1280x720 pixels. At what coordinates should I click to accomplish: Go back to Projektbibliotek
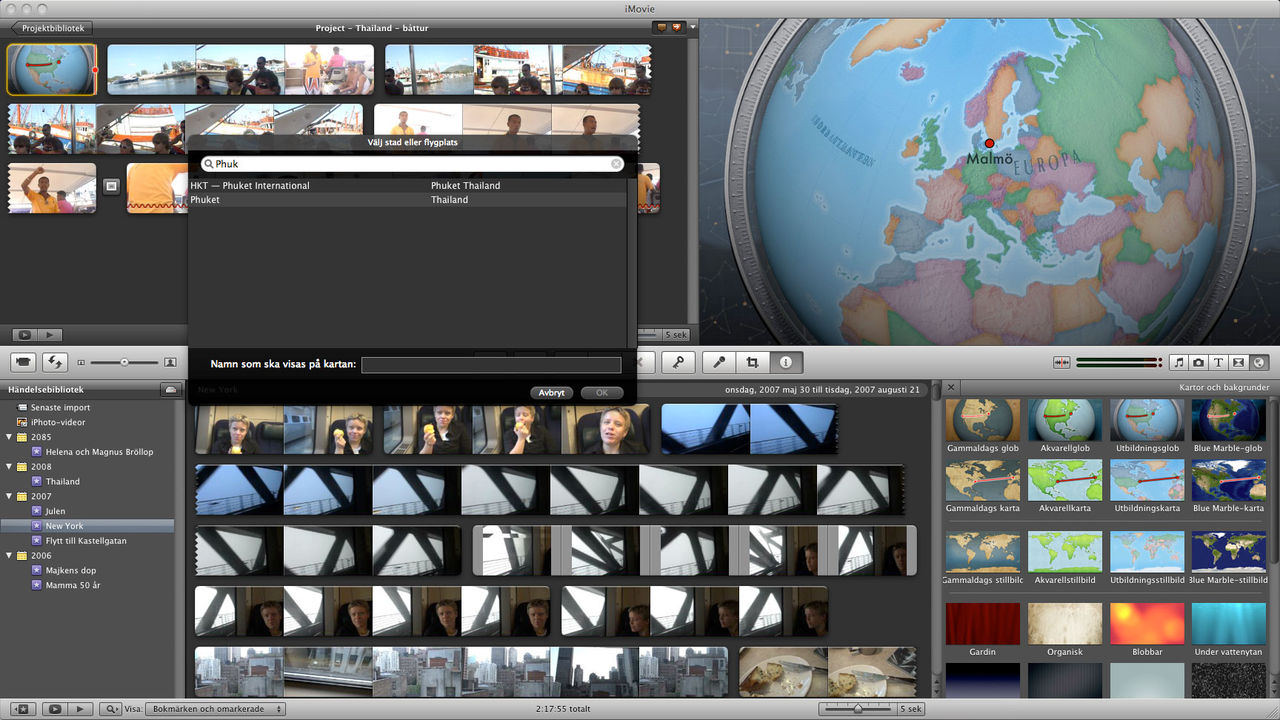[50, 28]
